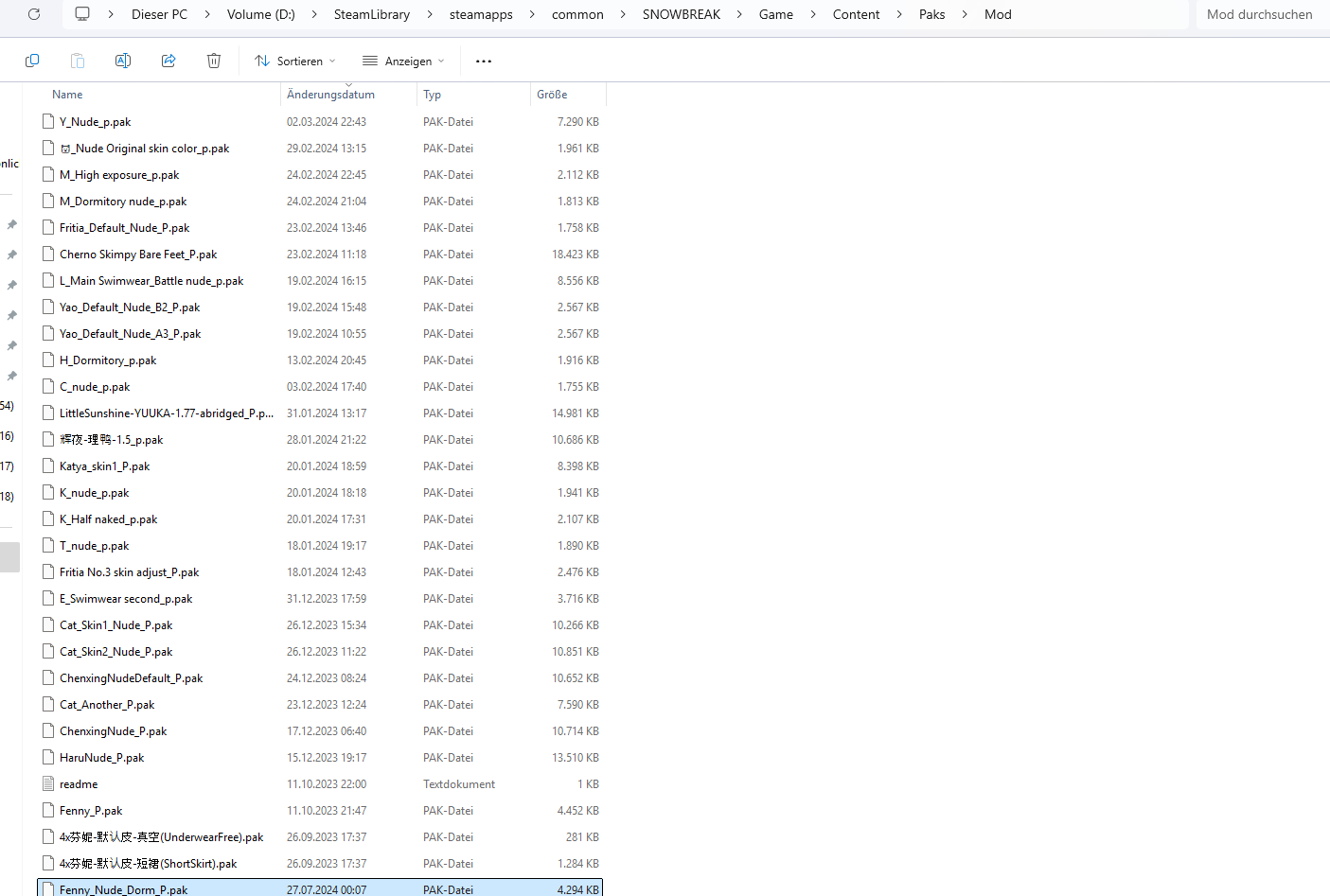Select the Fenny_P.pak file
The height and width of the screenshot is (896, 1330).
point(91,811)
